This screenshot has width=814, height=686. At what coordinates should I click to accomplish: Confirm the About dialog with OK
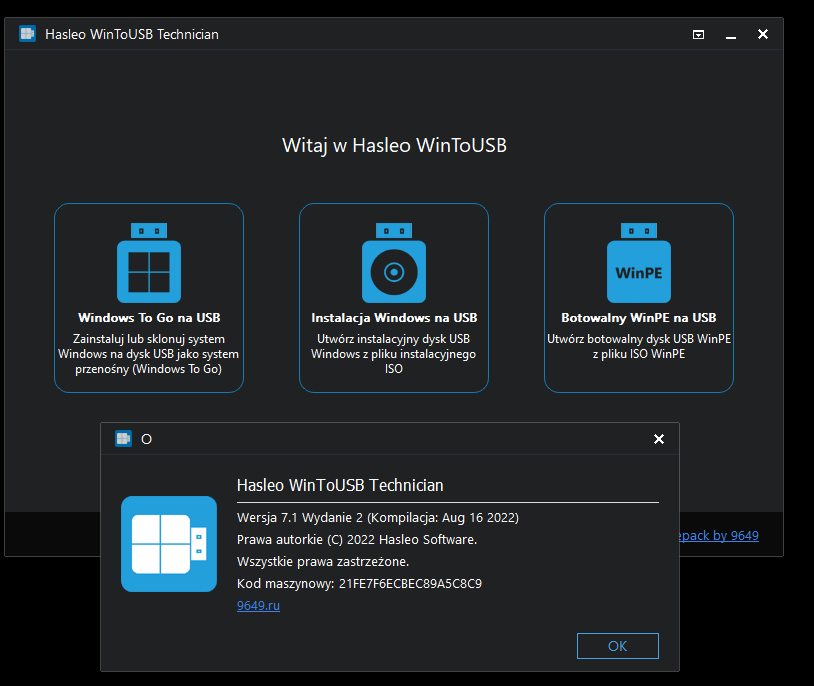(x=618, y=646)
